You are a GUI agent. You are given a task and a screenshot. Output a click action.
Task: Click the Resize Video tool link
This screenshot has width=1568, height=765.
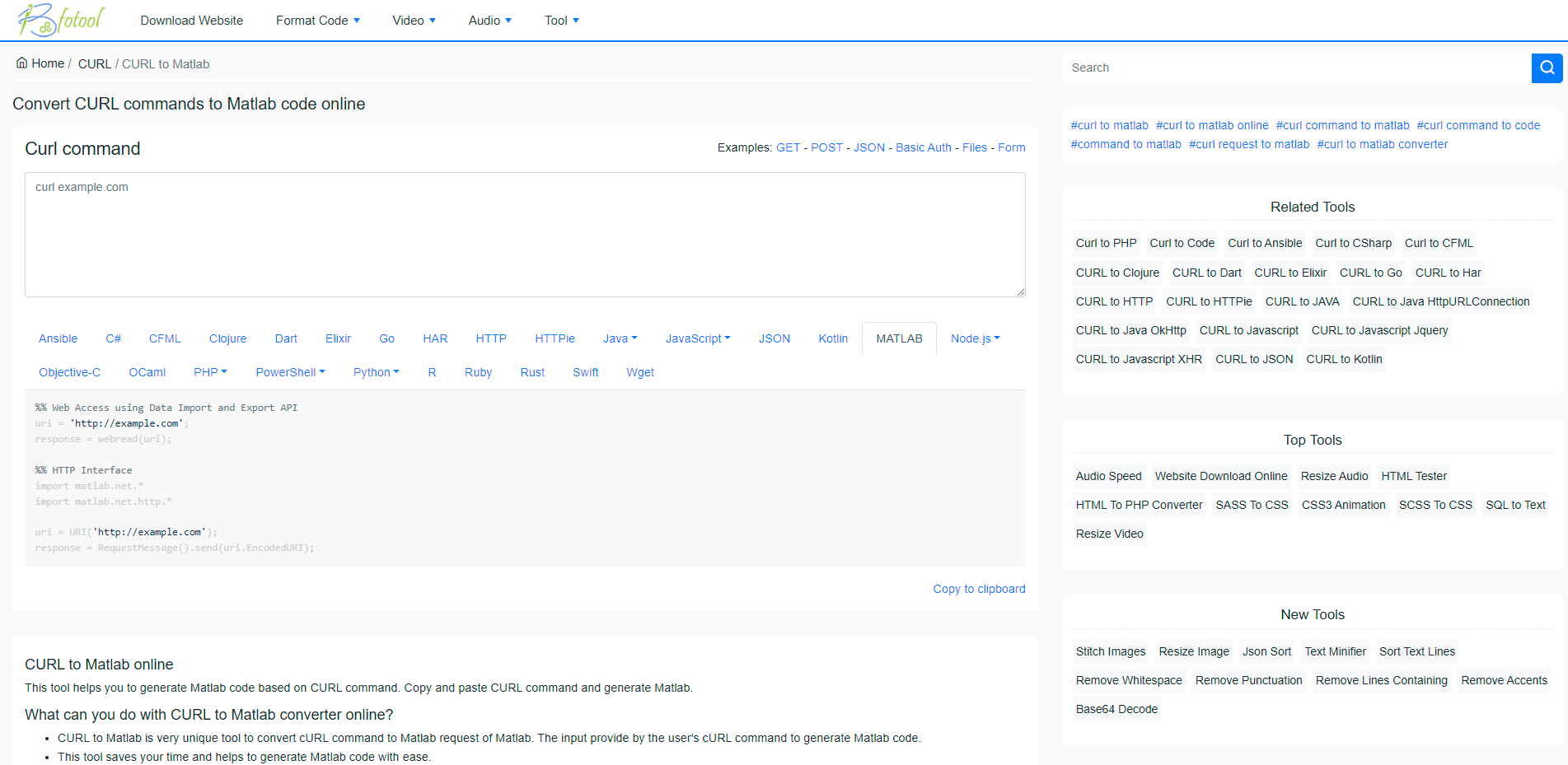coord(1109,534)
